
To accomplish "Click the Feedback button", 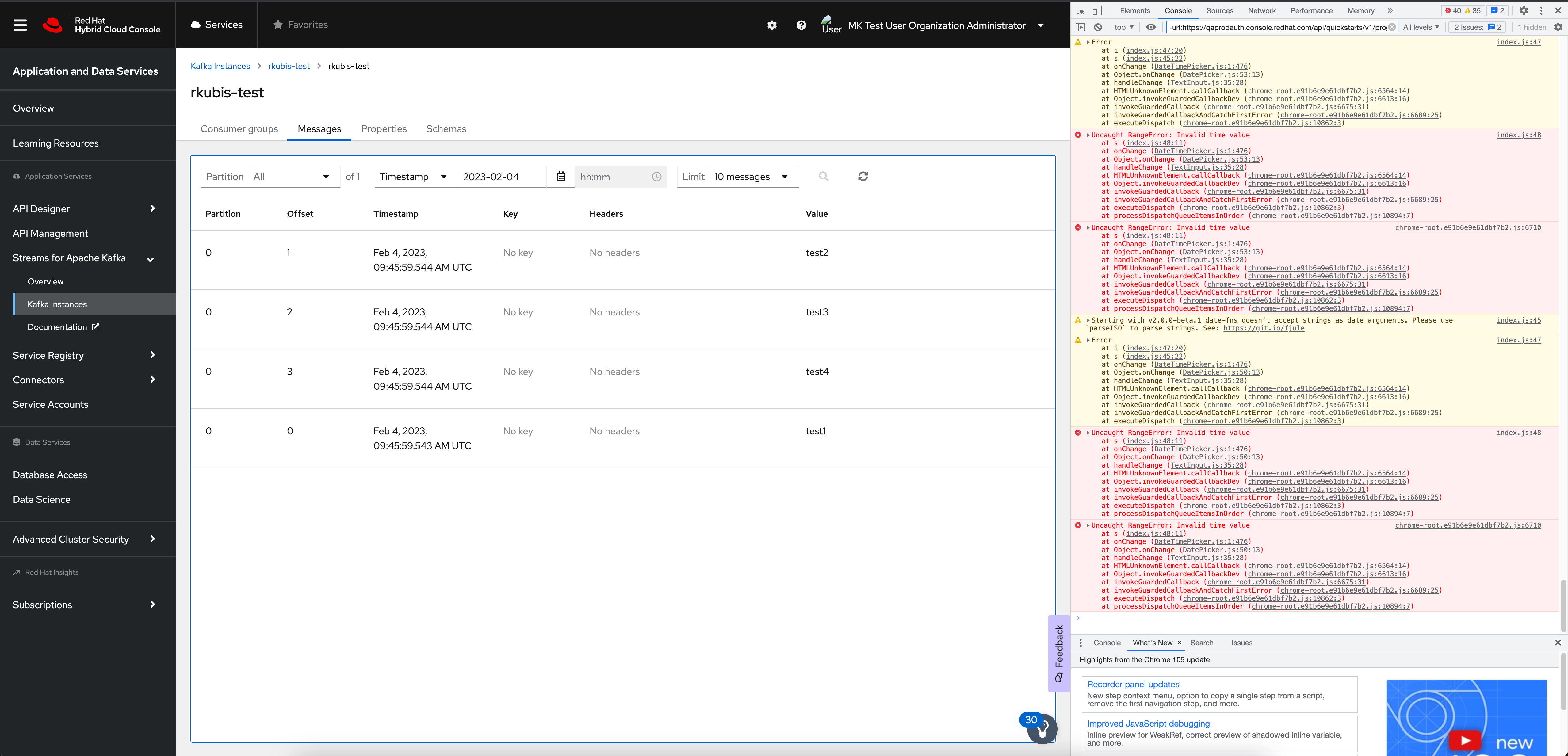I will click(x=1058, y=653).
